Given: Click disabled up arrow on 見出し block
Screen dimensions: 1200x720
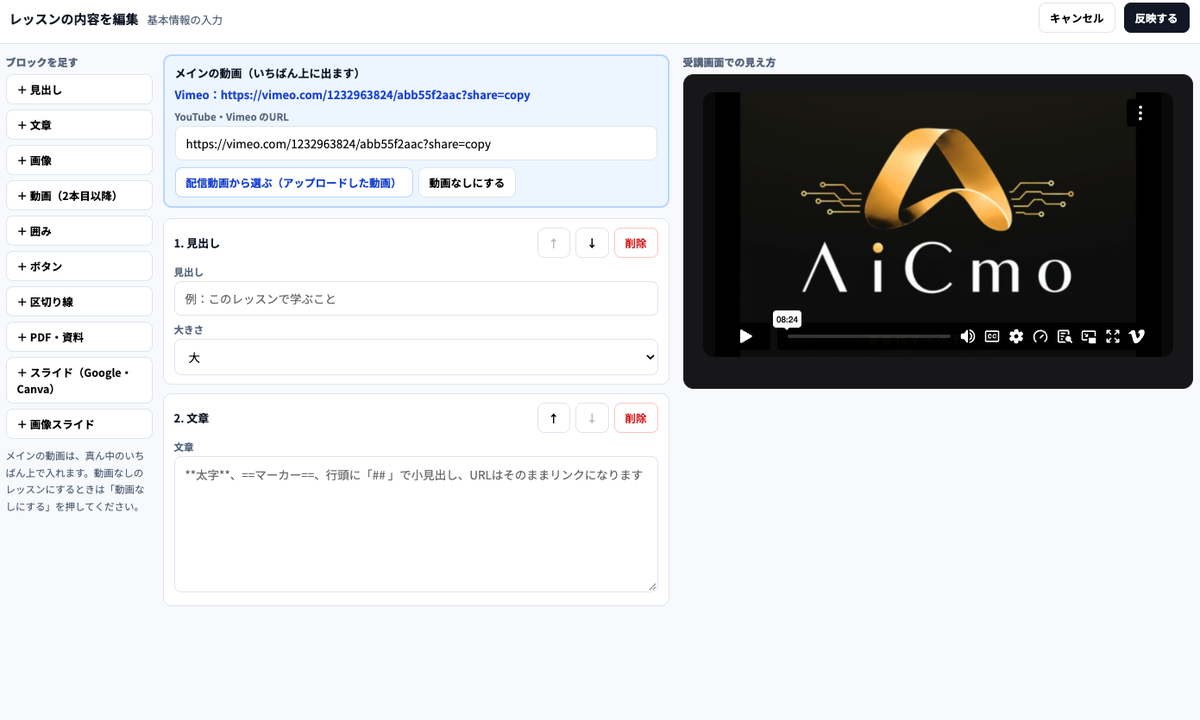Looking at the screenshot, I should click(554, 243).
